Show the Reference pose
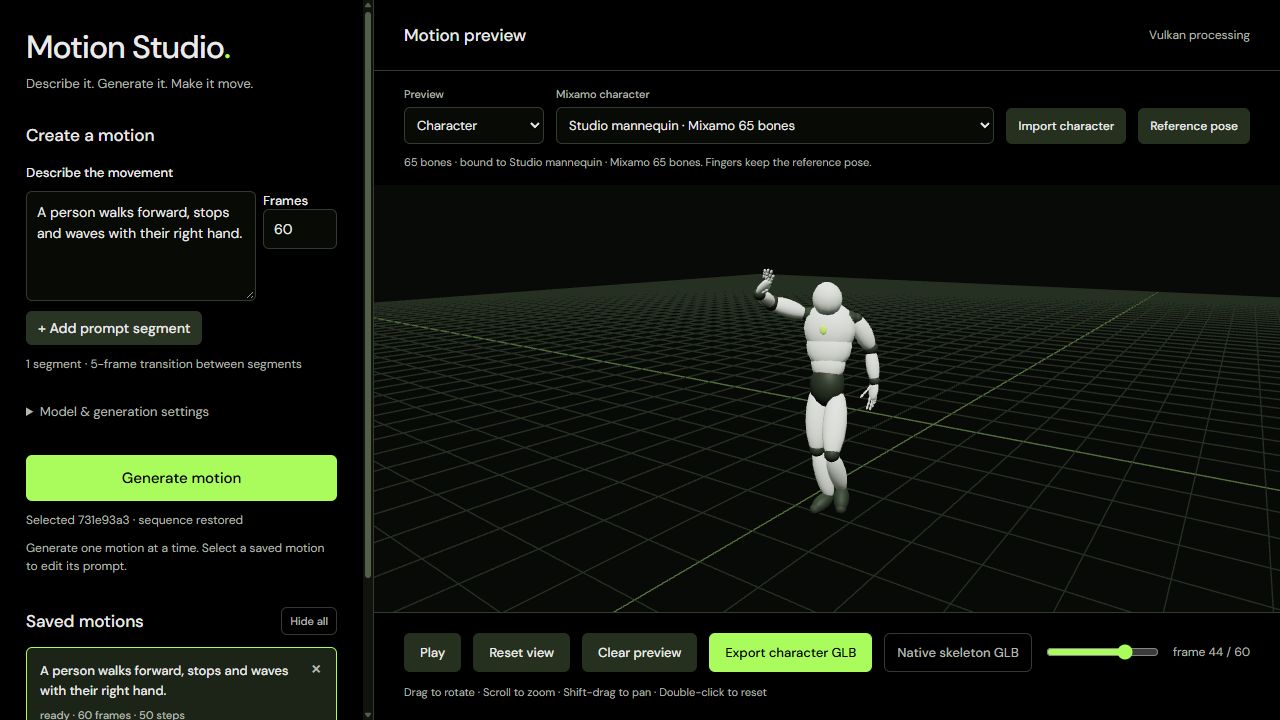The height and width of the screenshot is (720, 1280). pyautogui.click(x=1194, y=126)
